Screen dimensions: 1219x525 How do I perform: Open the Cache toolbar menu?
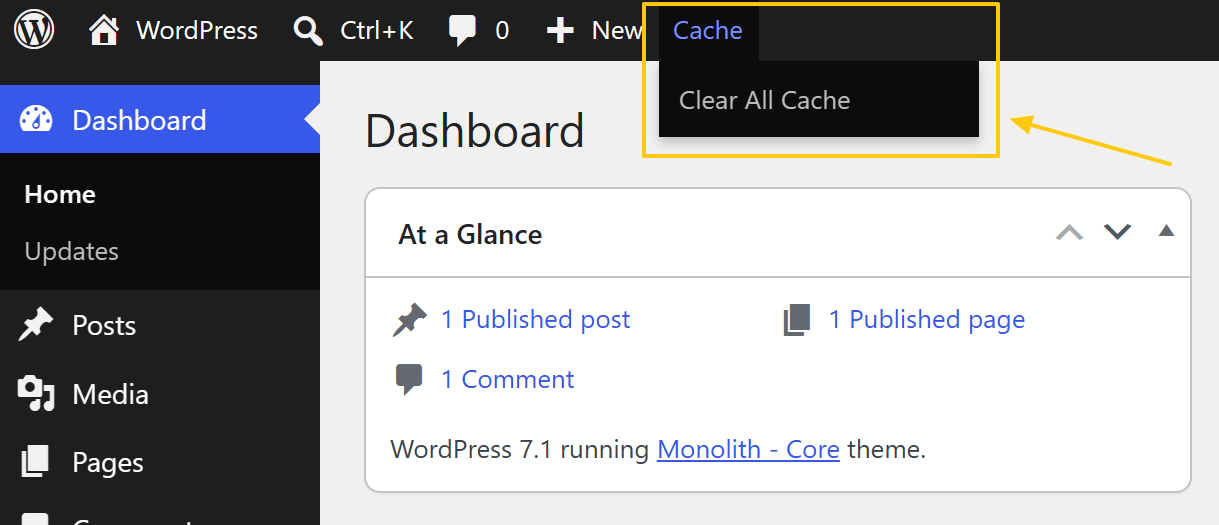(x=708, y=31)
